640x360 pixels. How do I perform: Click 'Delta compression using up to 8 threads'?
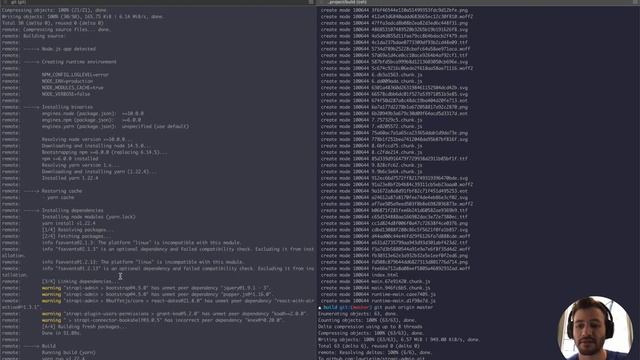[x=370, y=327]
